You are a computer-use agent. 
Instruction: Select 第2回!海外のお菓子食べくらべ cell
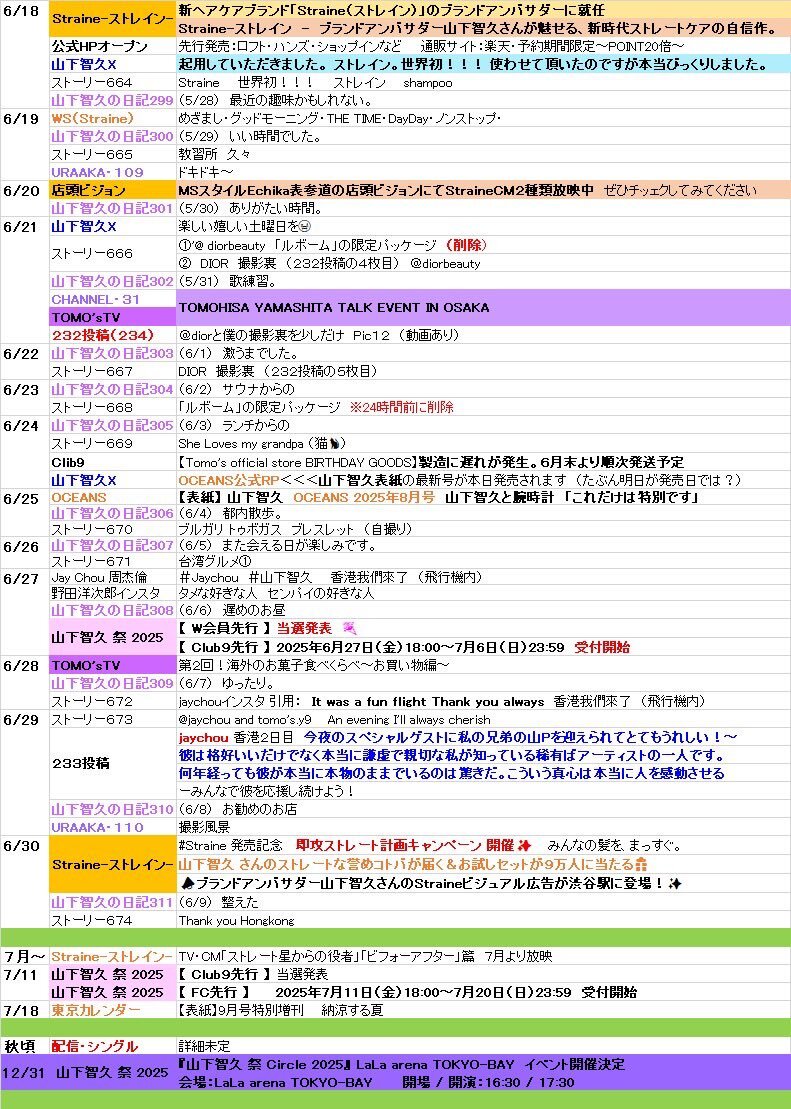[483, 666]
